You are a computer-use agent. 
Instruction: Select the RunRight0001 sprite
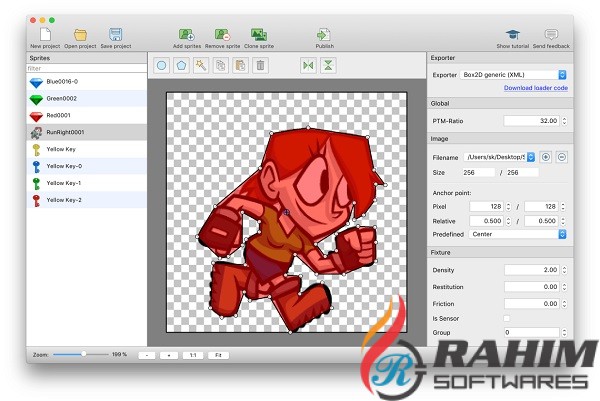(x=87, y=132)
